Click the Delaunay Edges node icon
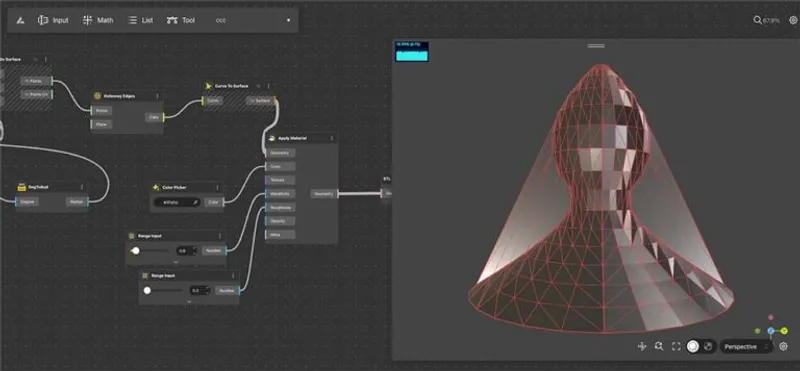The width and height of the screenshot is (800, 371). (97, 96)
